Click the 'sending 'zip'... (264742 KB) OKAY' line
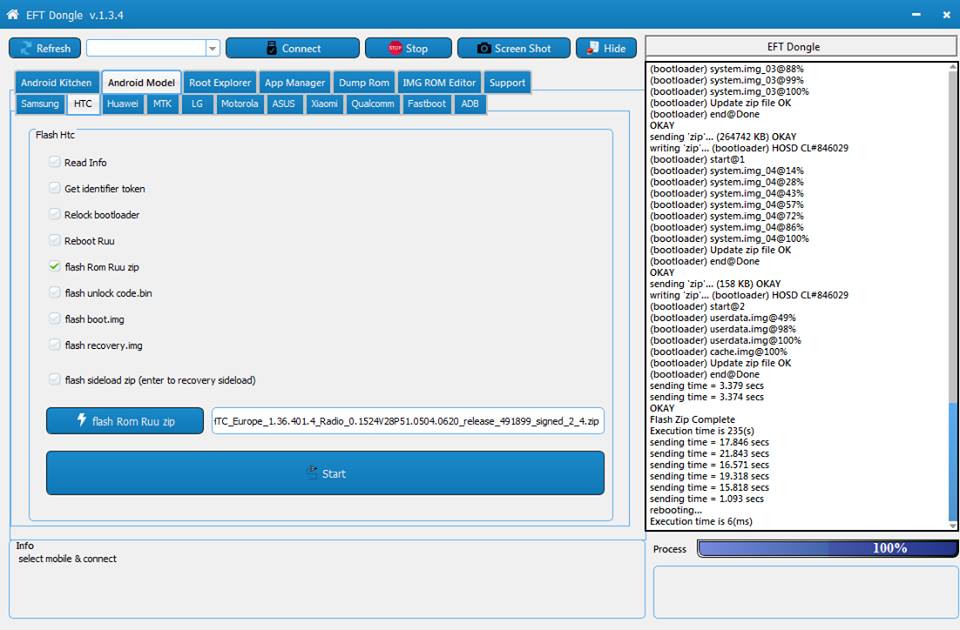This screenshot has width=960, height=630. pos(723,137)
